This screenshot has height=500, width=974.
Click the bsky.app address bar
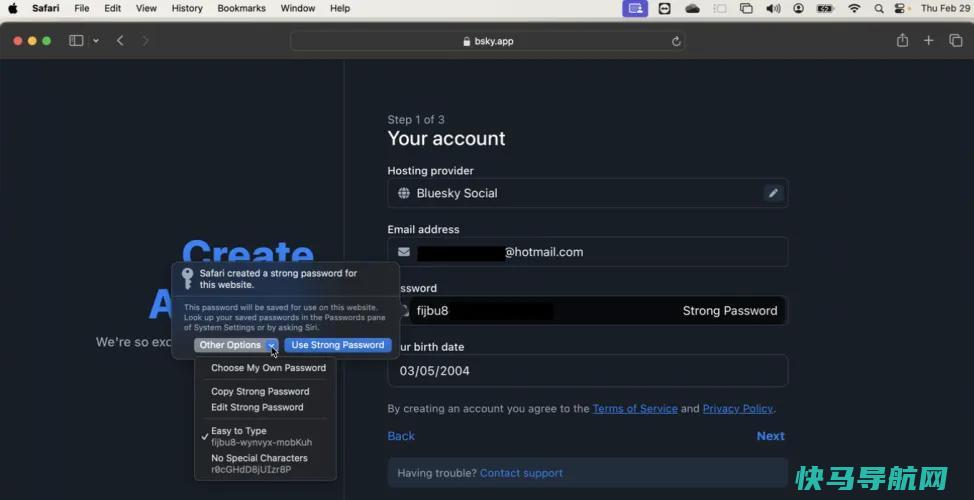coord(488,41)
